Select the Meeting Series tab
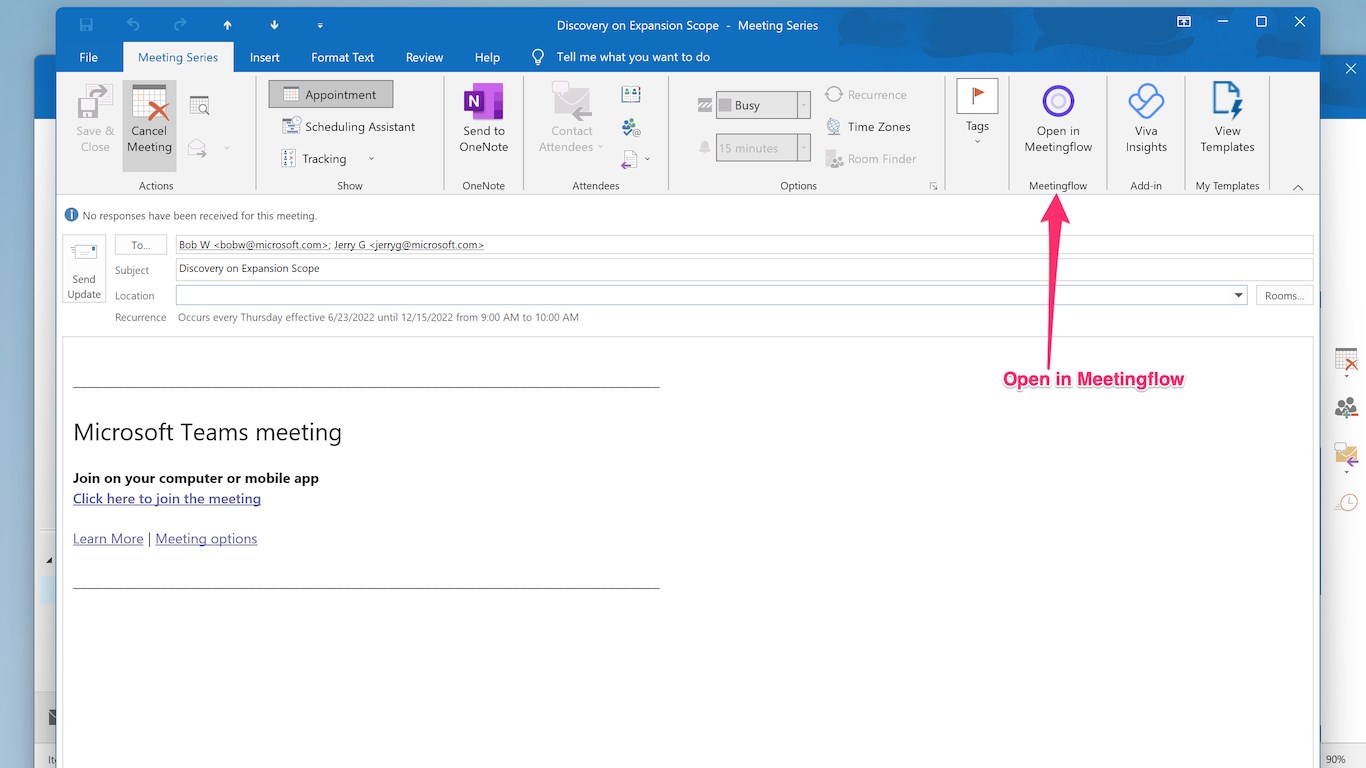Image resolution: width=1366 pixels, height=768 pixels. pyautogui.click(x=178, y=57)
